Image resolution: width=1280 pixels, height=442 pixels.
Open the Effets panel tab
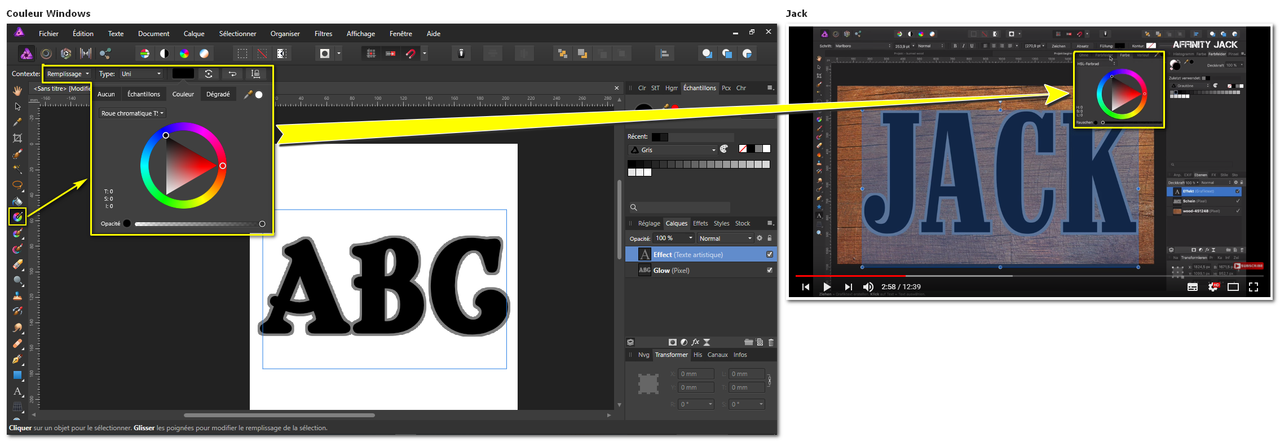(701, 223)
